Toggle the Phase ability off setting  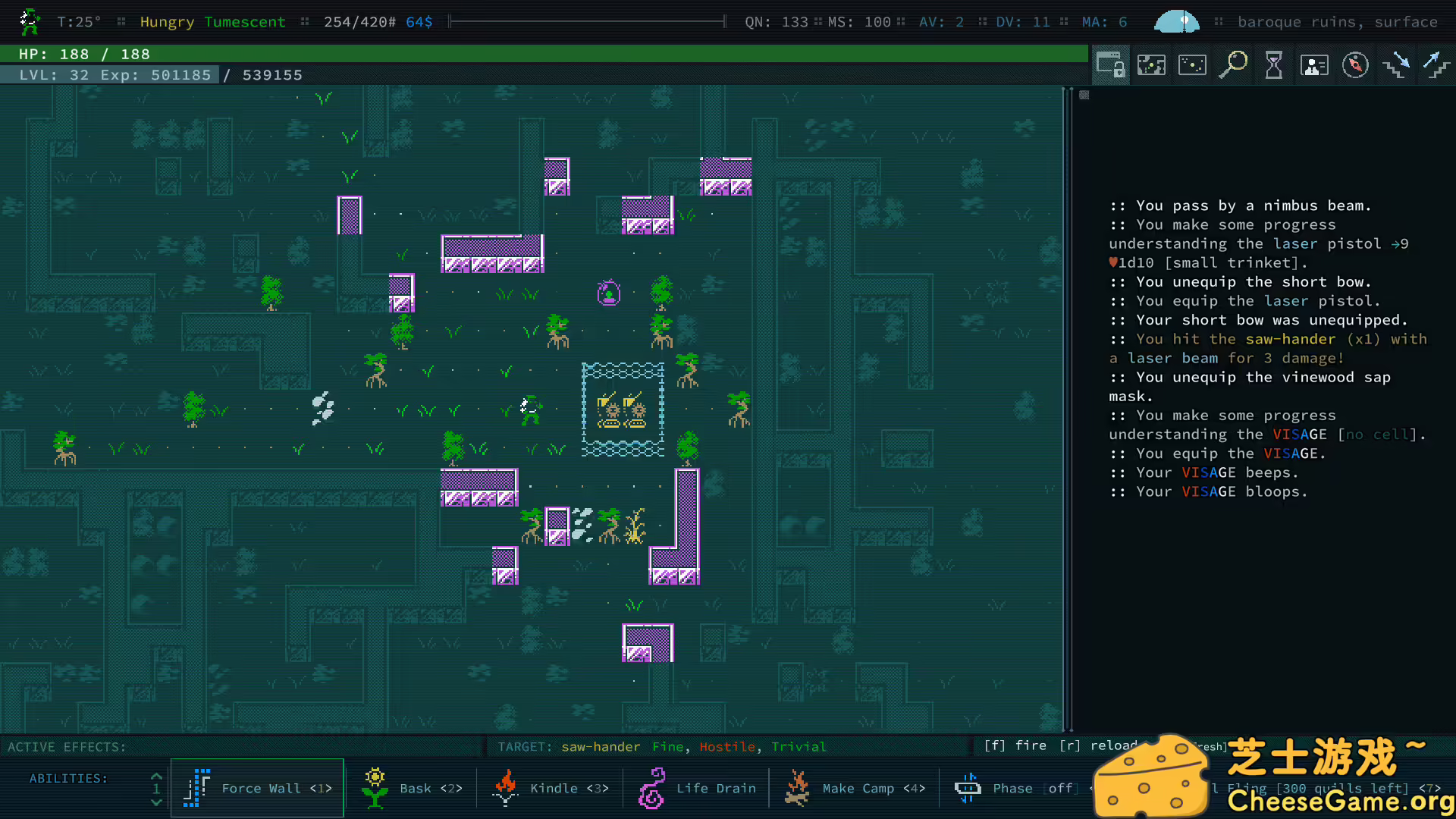coord(1061,788)
